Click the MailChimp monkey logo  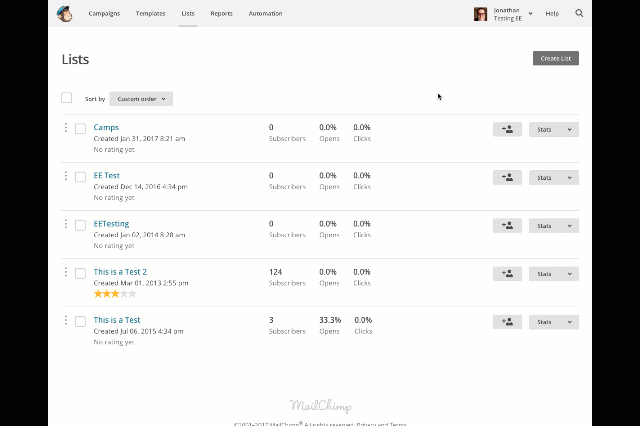[64, 14]
